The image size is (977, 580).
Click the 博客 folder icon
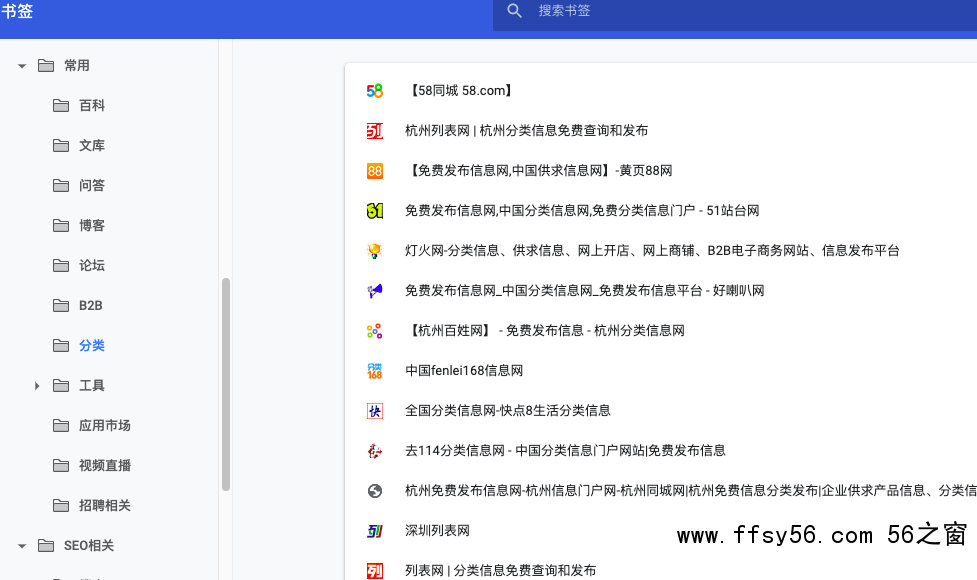(x=61, y=225)
